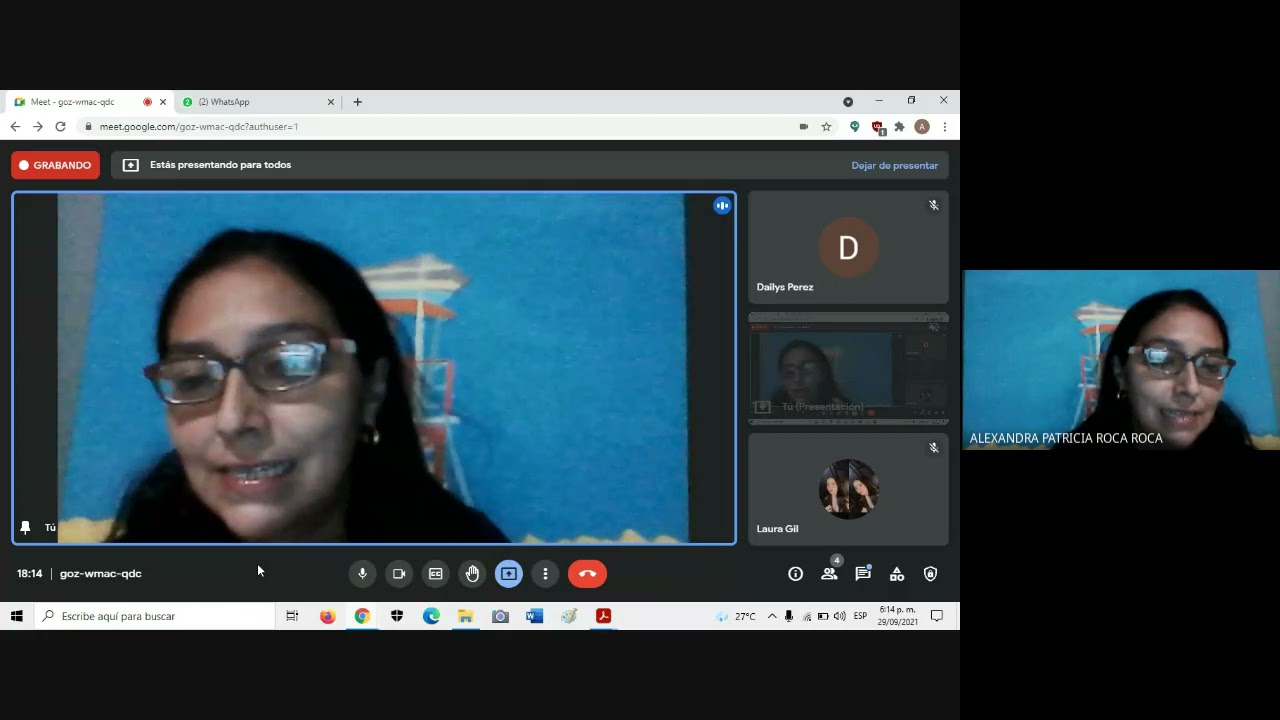This screenshot has width=1280, height=720.
Task: Open the Activities shapes icon
Action: pyautogui.click(x=897, y=574)
